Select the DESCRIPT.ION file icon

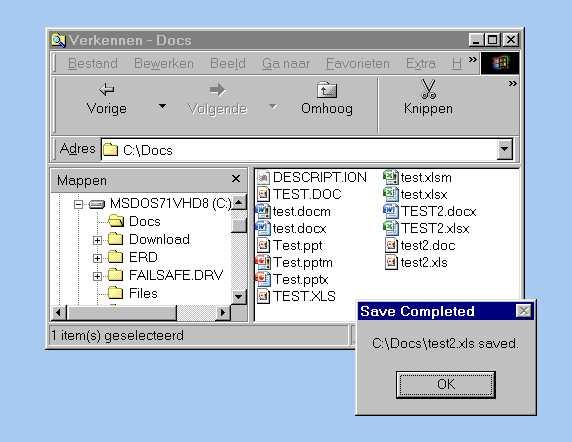(263, 178)
